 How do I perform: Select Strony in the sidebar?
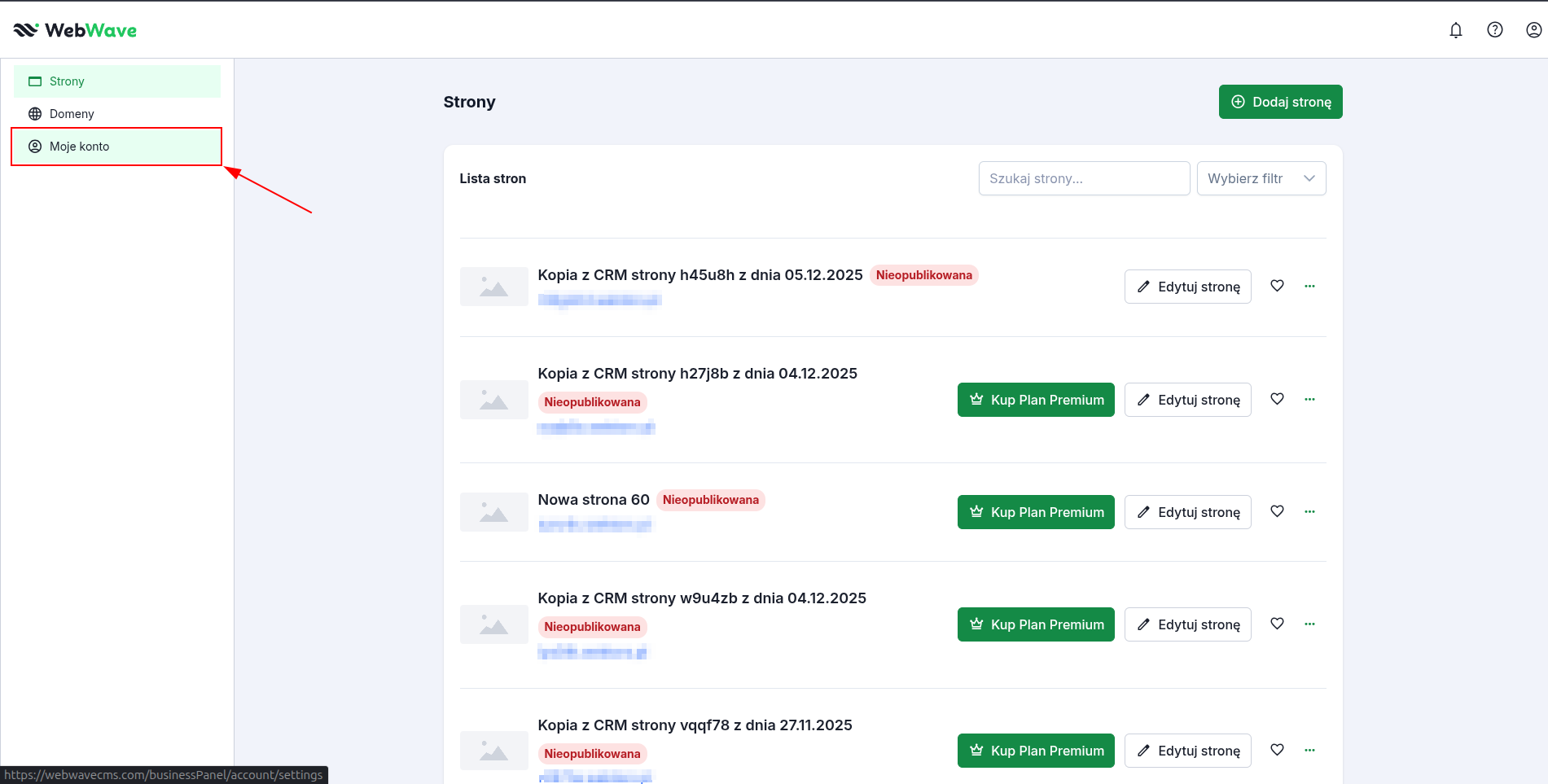click(x=67, y=81)
